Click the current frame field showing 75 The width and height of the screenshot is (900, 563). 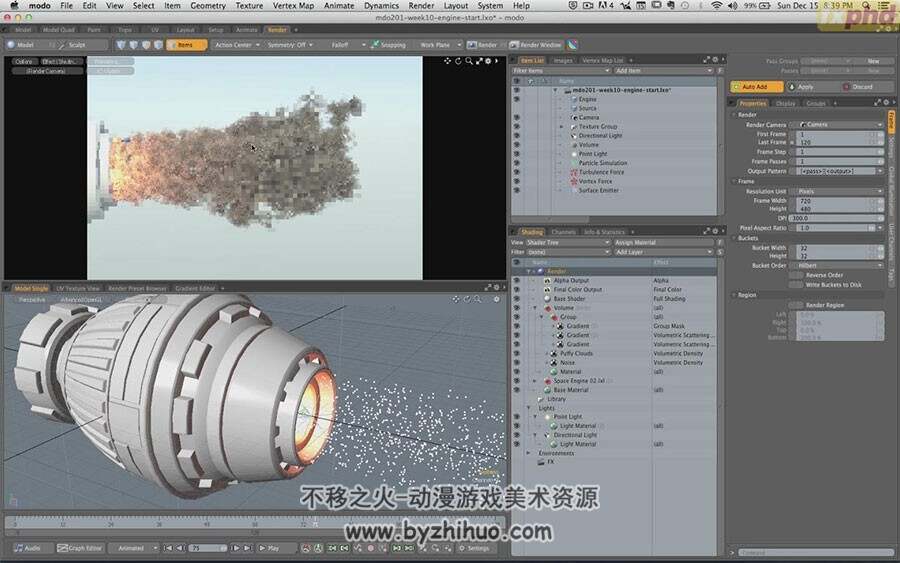[208, 548]
